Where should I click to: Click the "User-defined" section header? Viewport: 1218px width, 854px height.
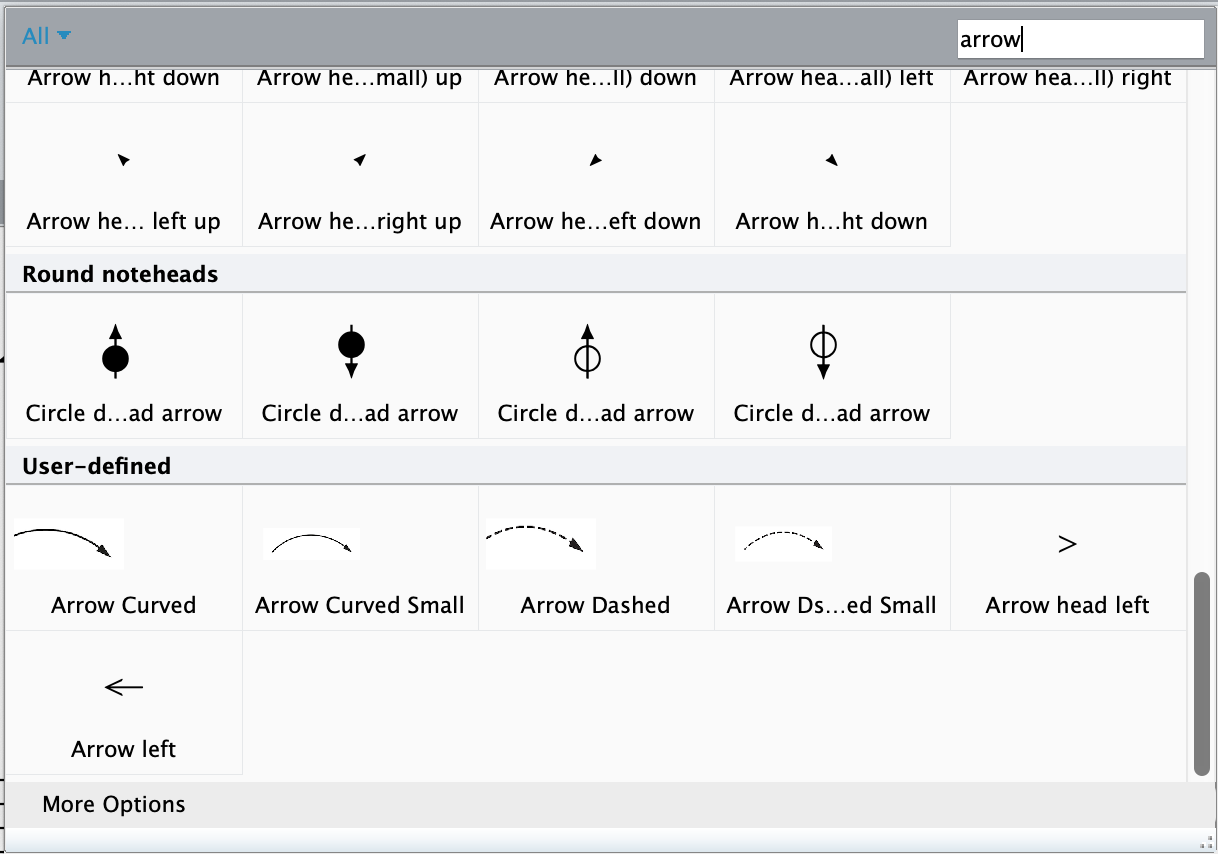(97, 466)
